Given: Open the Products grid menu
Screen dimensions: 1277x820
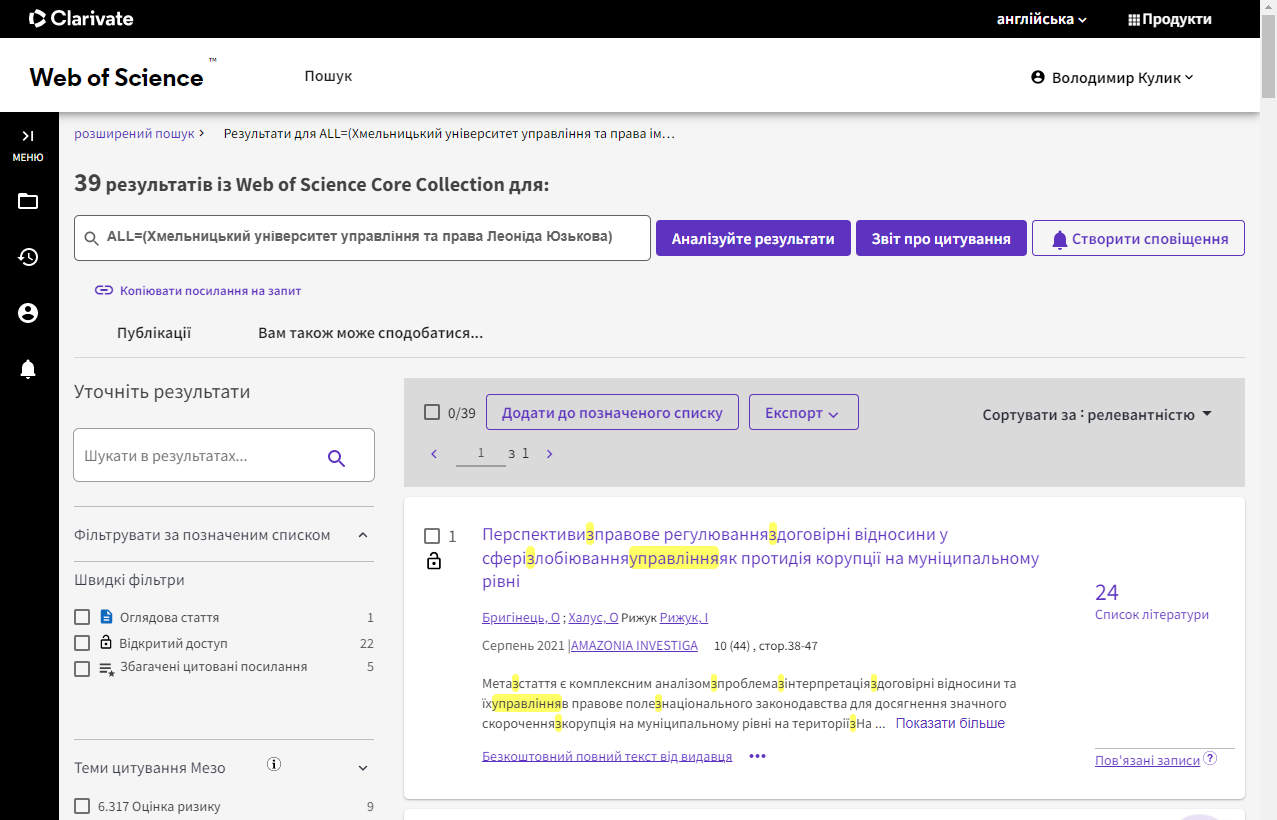Looking at the screenshot, I should click(x=1170, y=19).
